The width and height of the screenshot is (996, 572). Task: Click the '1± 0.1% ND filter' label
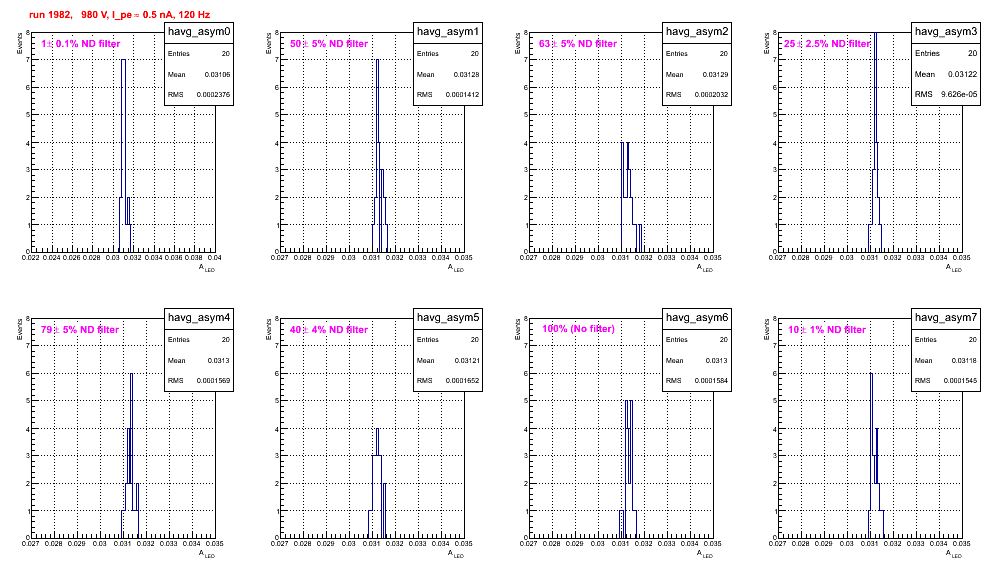pos(81,44)
